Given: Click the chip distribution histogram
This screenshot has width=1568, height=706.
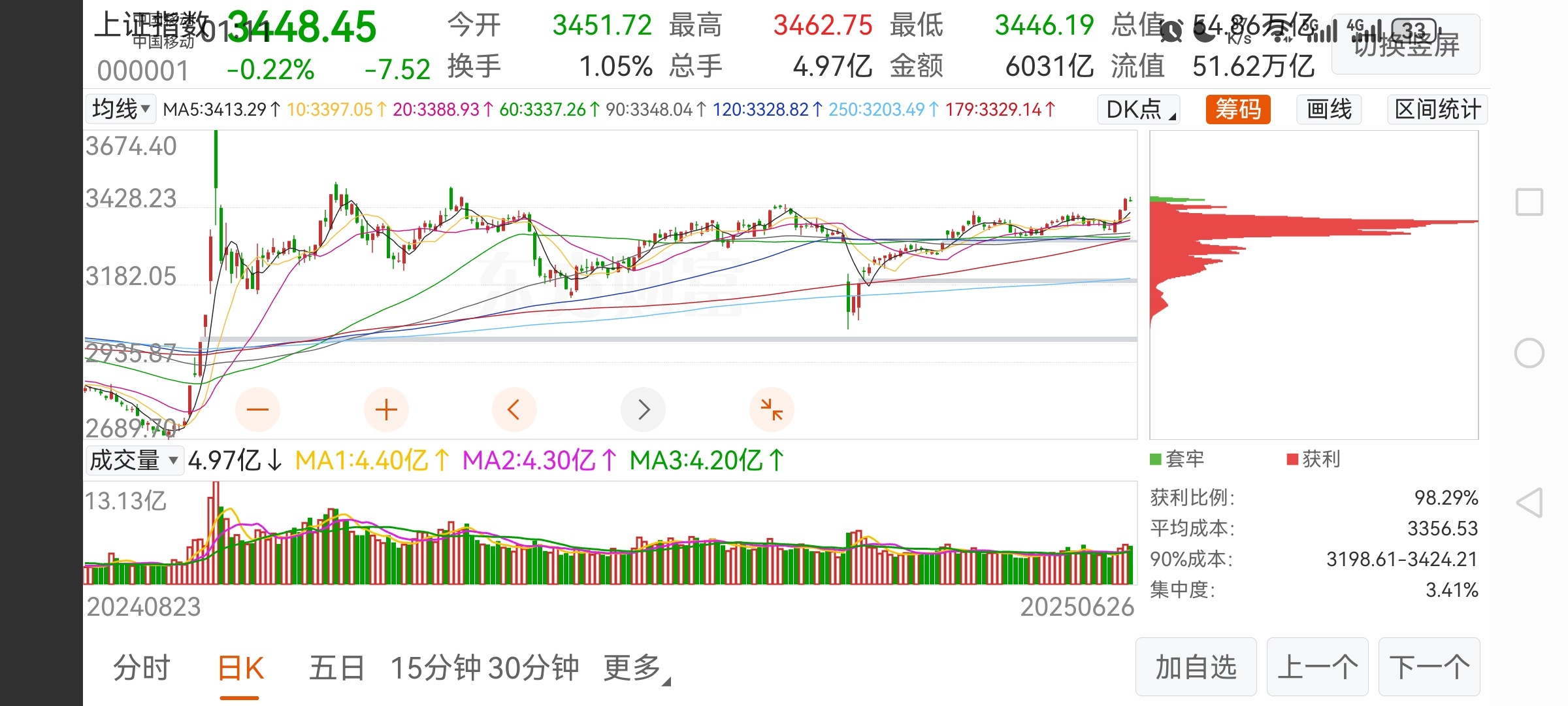Looking at the screenshot, I should (1314, 285).
